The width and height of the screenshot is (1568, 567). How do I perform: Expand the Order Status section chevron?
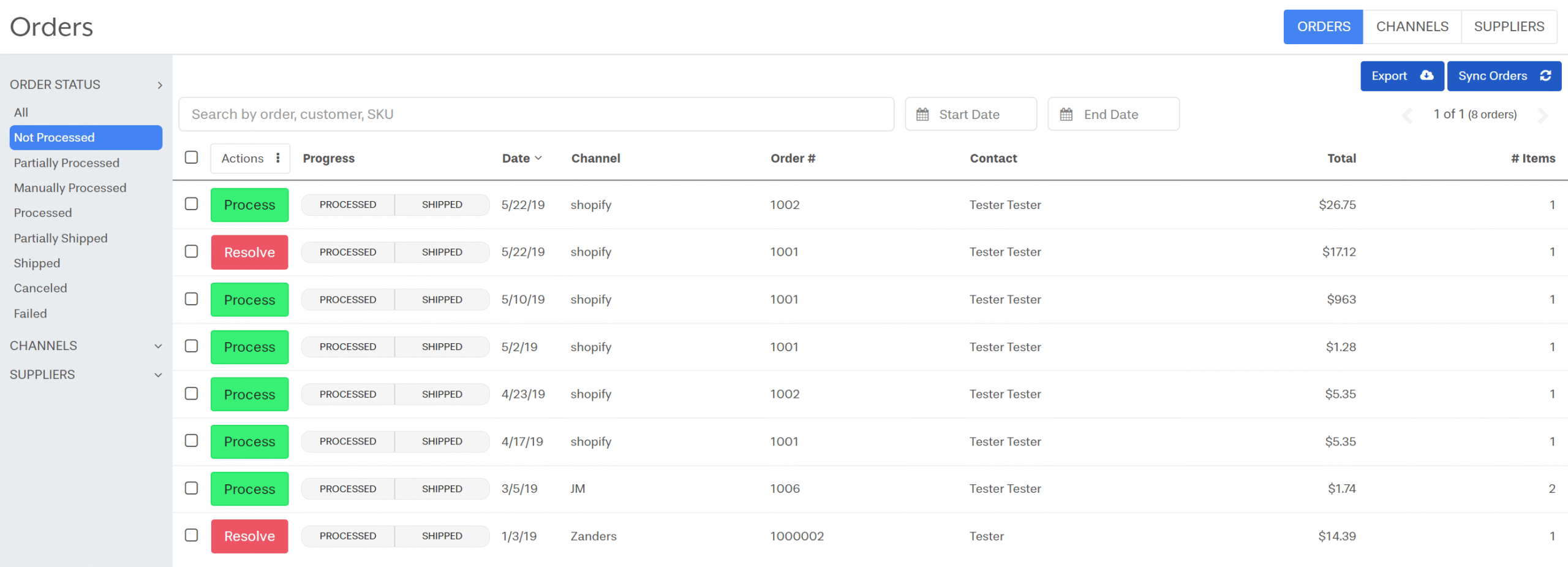pos(159,85)
